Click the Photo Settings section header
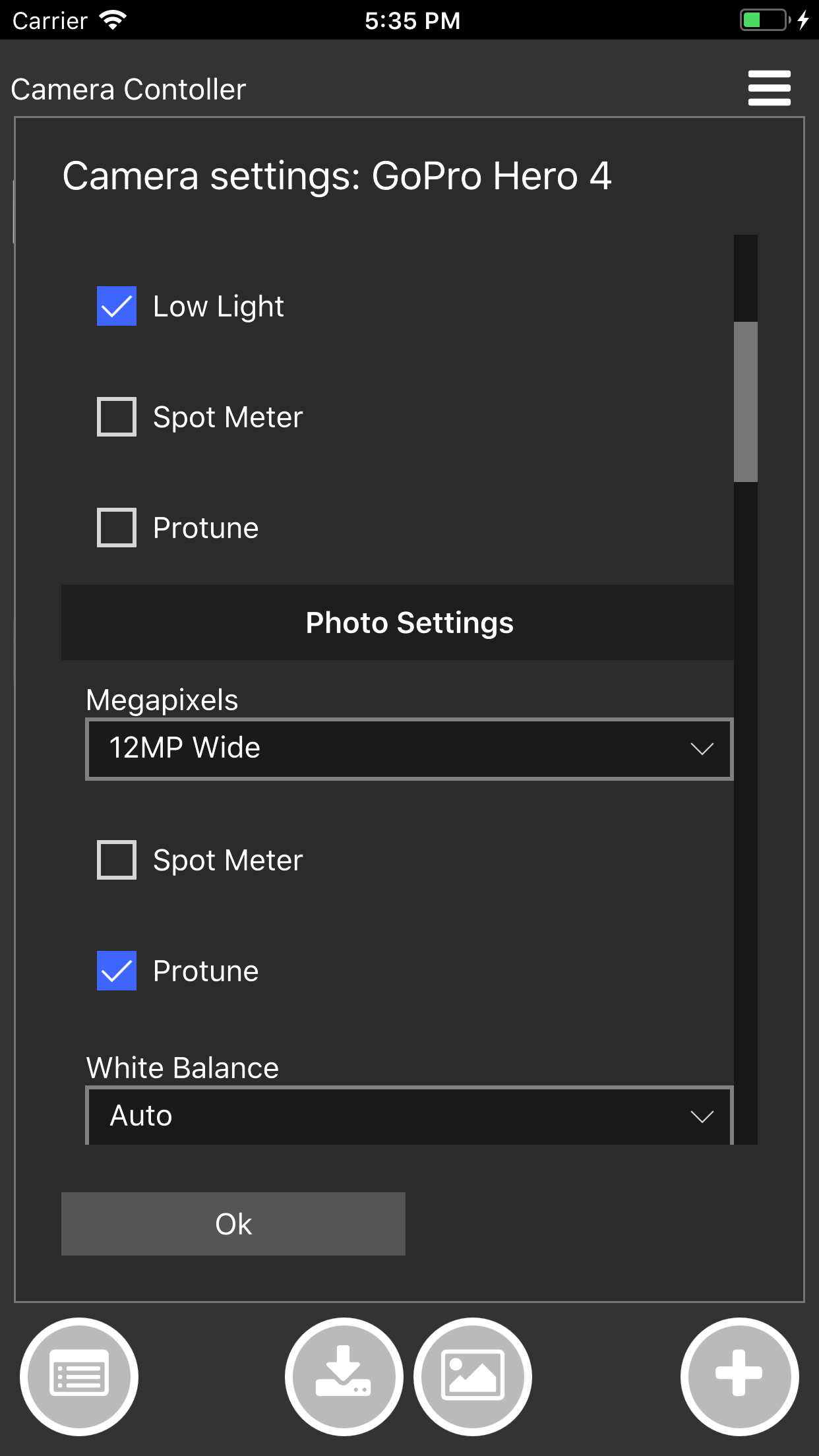 pos(409,622)
